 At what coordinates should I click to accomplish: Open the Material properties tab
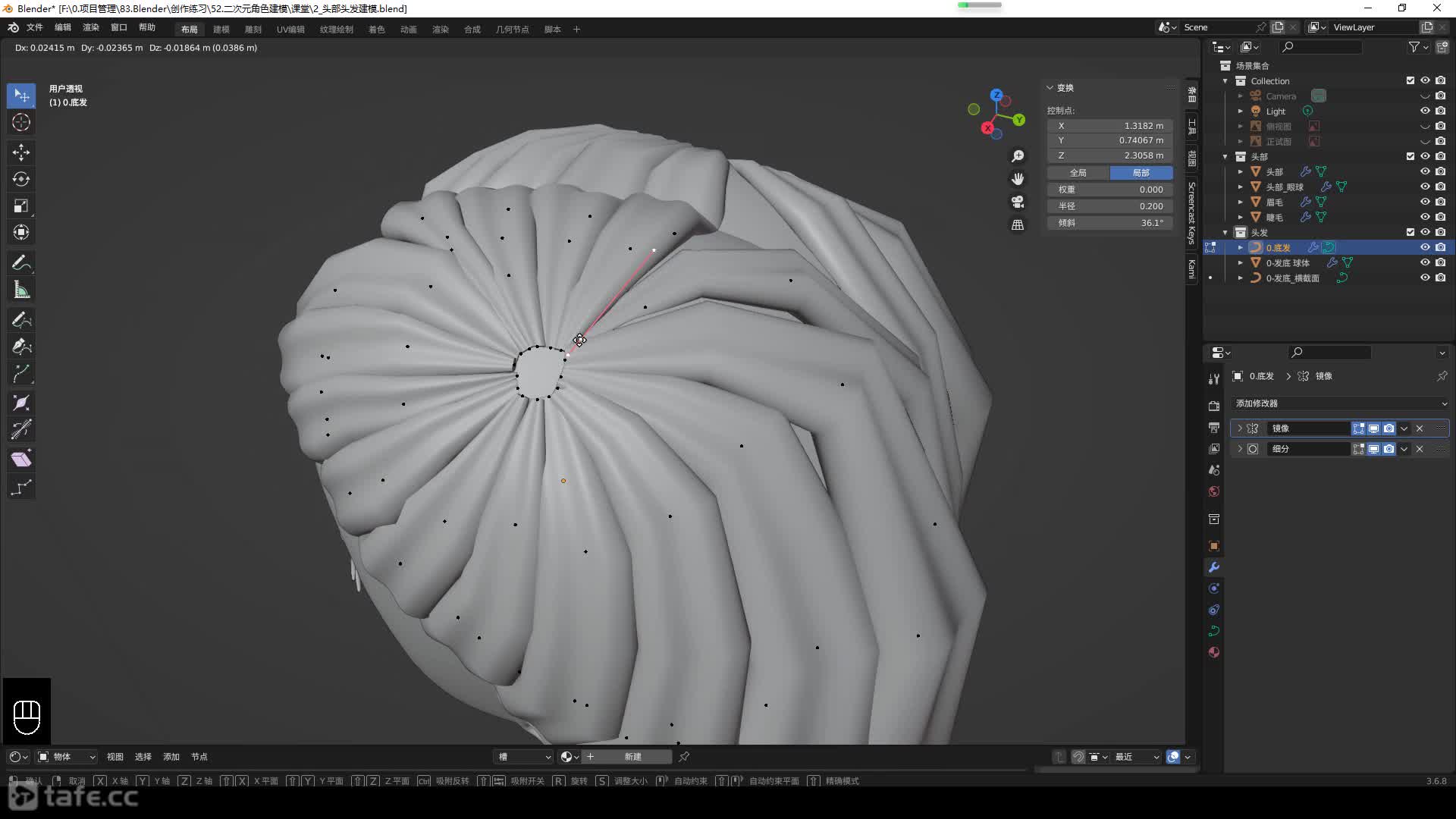[1214, 652]
